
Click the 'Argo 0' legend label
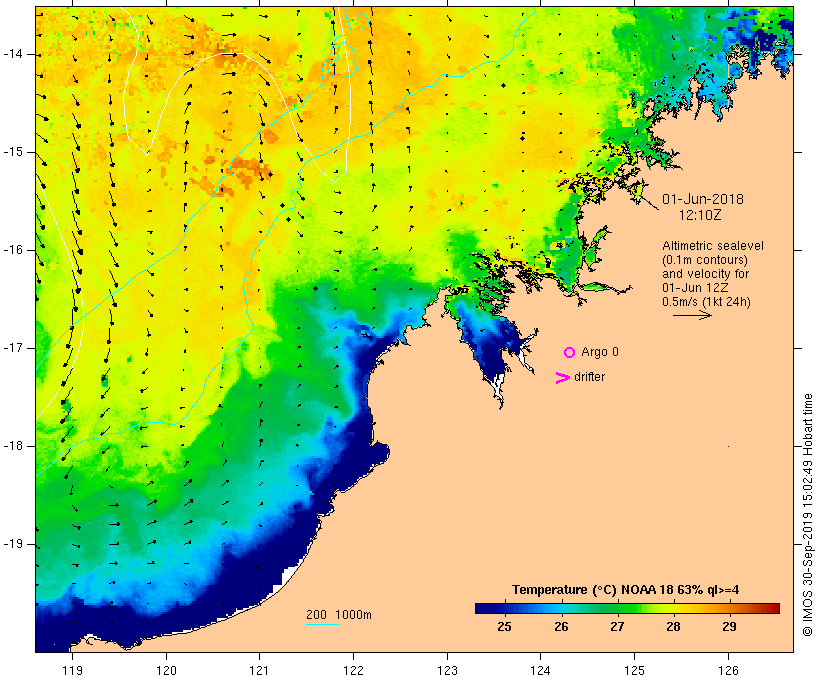pos(600,352)
